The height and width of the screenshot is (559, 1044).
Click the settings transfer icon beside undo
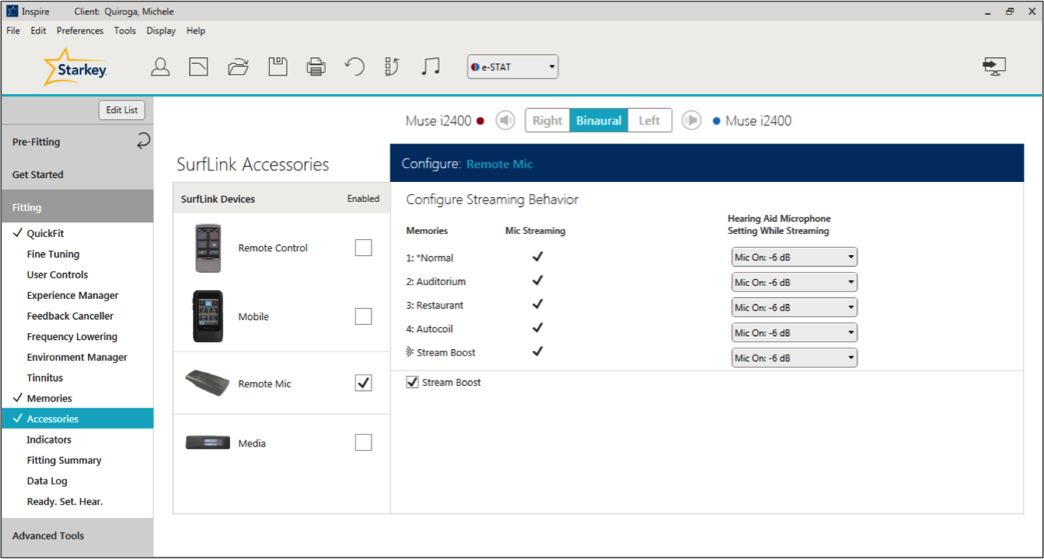click(392, 67)
